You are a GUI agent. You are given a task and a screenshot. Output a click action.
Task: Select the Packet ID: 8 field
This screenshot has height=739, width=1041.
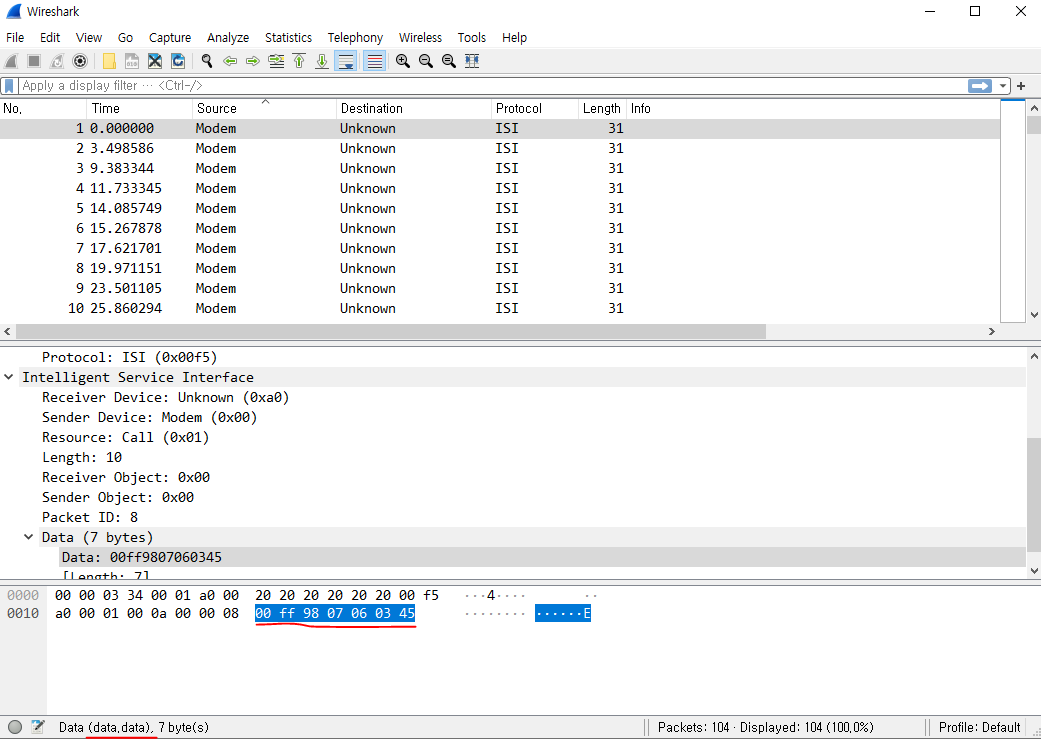90,517
